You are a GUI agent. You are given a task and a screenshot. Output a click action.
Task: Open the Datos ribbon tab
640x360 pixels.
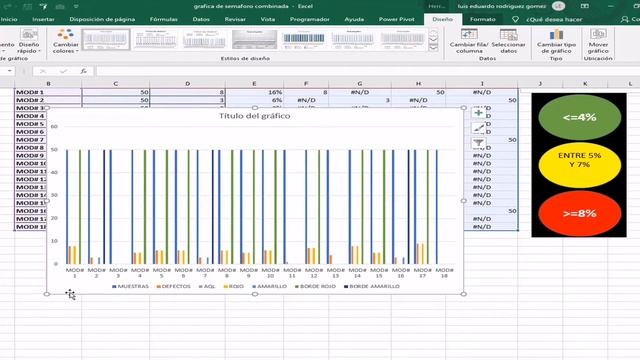tap(201, 19)
